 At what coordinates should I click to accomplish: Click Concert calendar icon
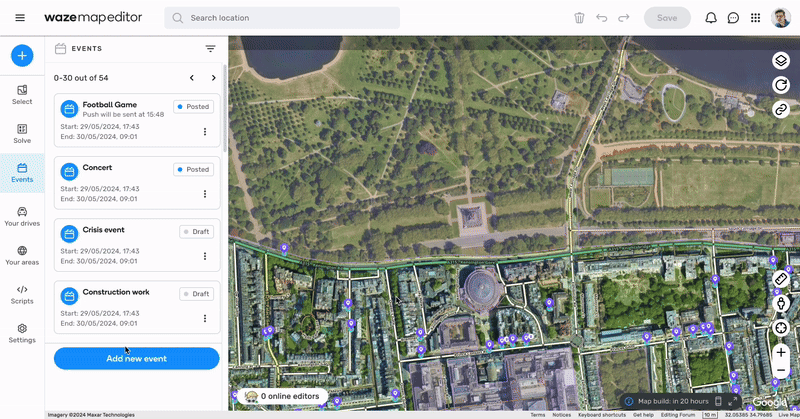69,172
